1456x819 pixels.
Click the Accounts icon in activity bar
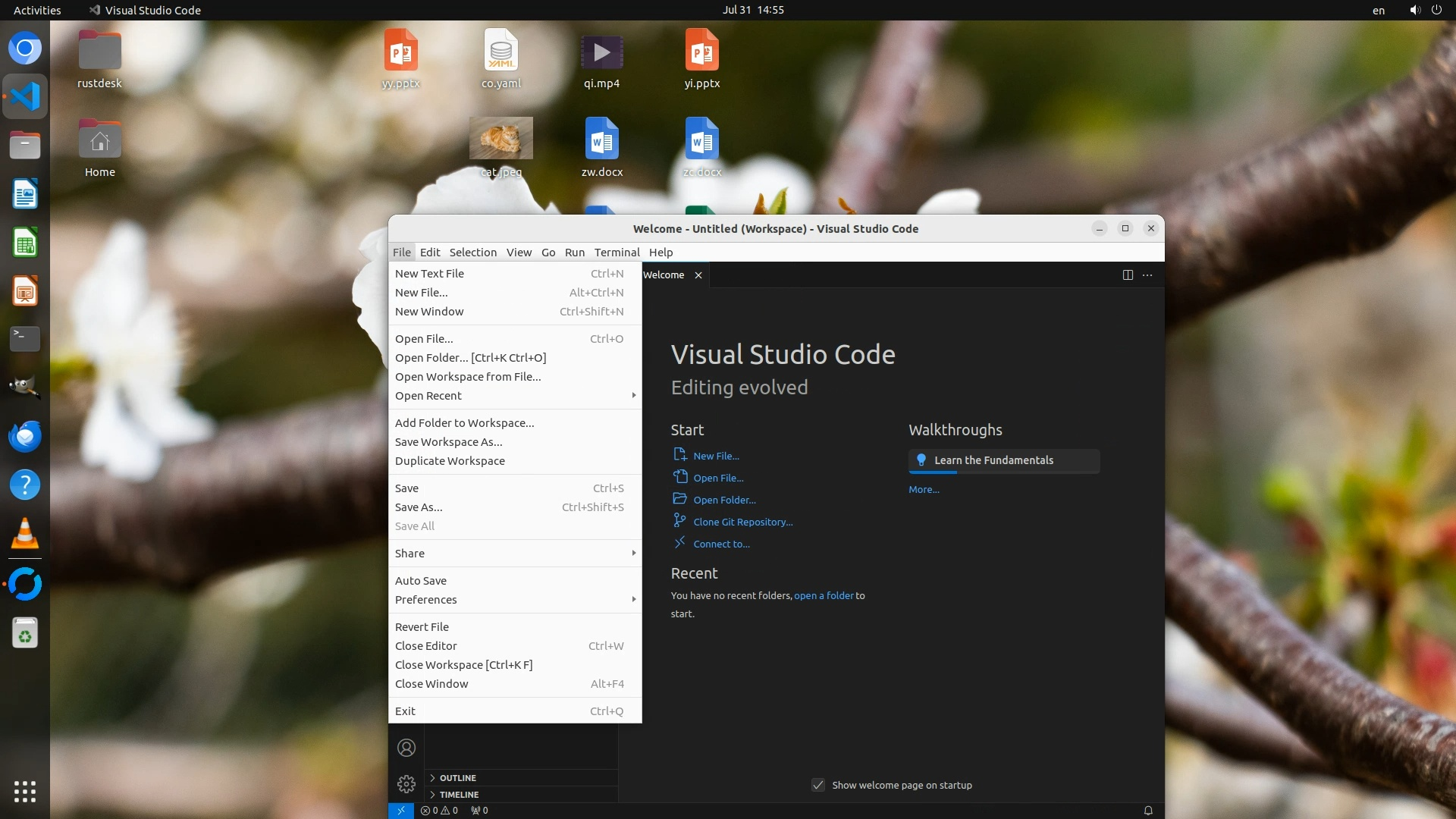(406, 748)
